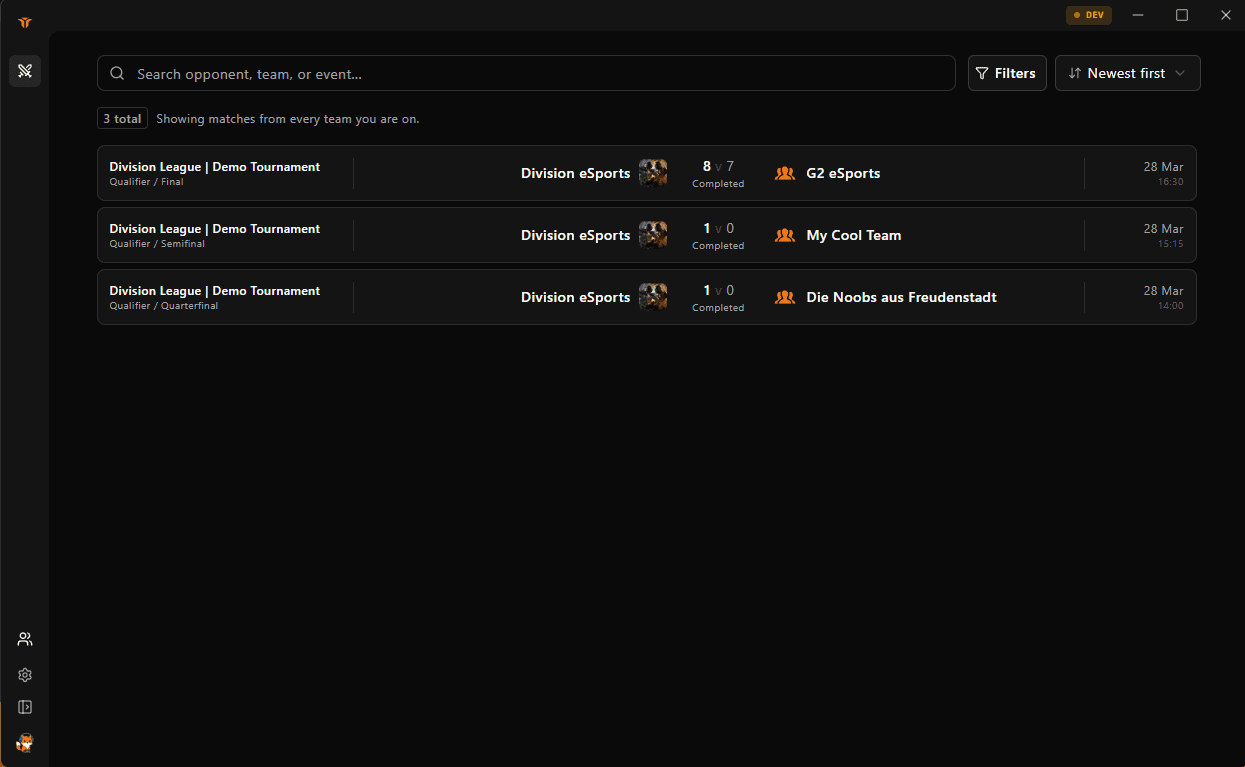The height and width of the screenshot is (767, 1245).
Task: Click Division eSports logo in Quarterfinal row
Action: pyautogui.click(x=653, y=296)
